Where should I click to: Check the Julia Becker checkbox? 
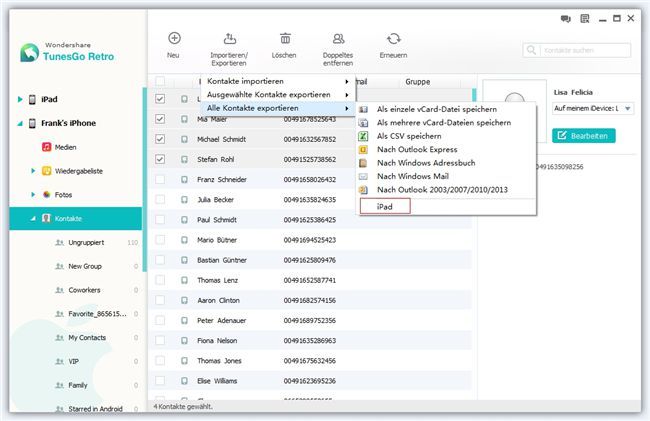click(160, 199)
